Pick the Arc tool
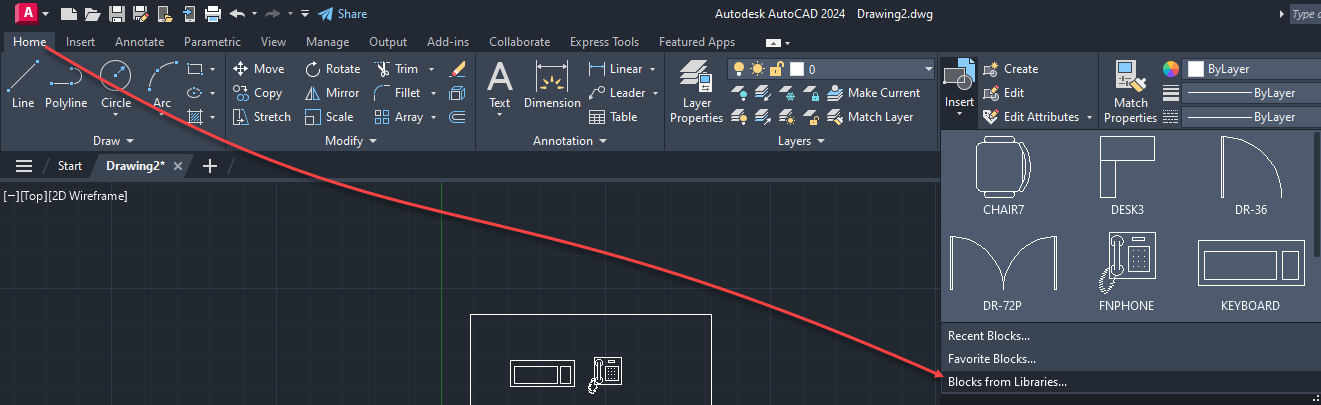 pyautogui.click(x=162, y=84)
